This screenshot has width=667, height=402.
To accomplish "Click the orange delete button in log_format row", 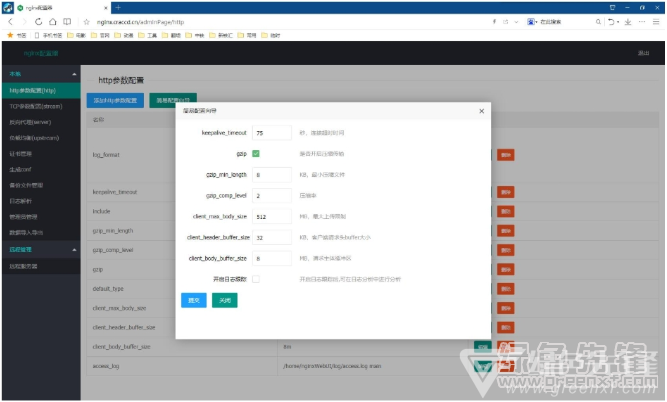I will [505, 155].
